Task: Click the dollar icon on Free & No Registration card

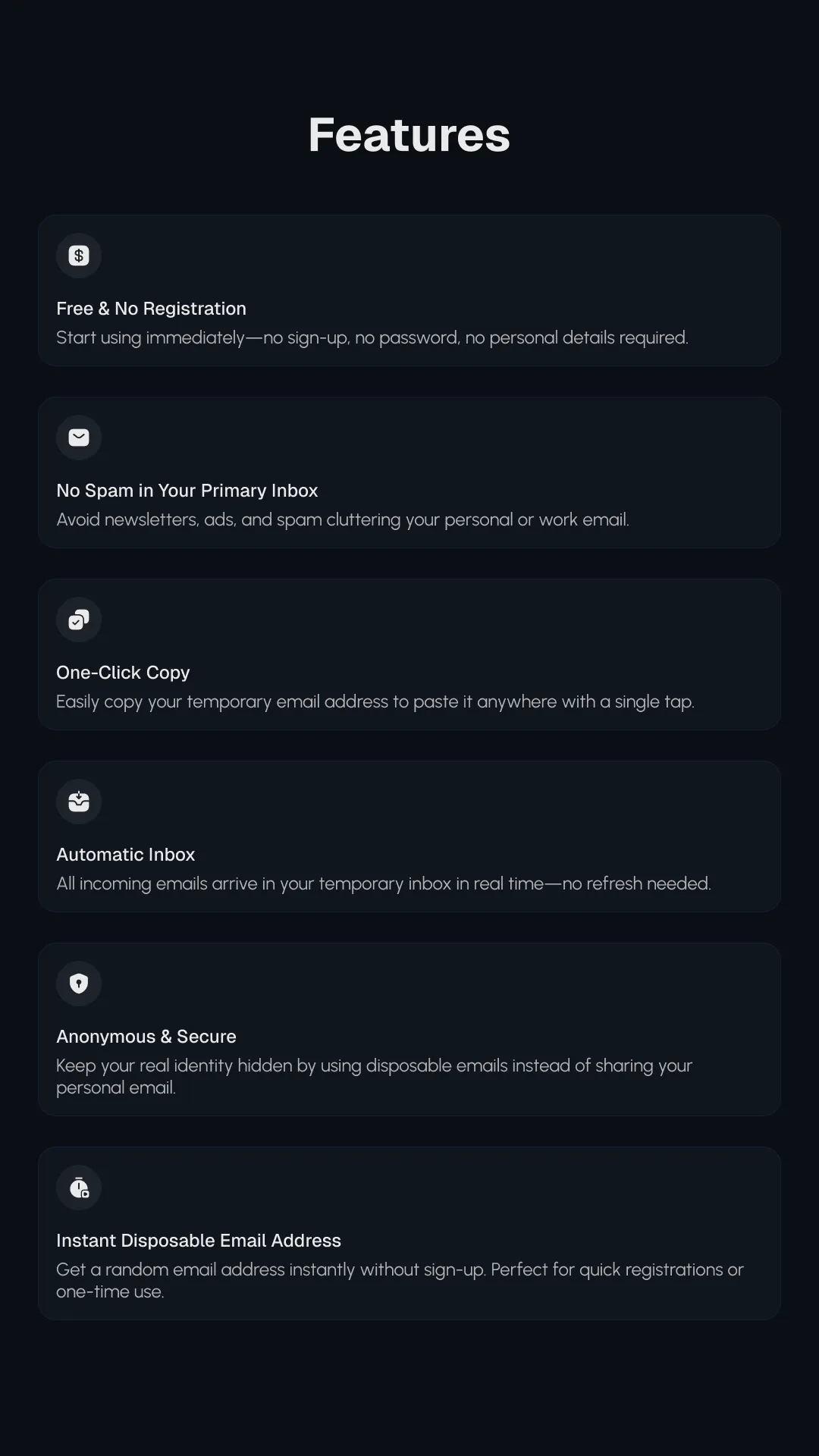Action: [x=78, y=256]
